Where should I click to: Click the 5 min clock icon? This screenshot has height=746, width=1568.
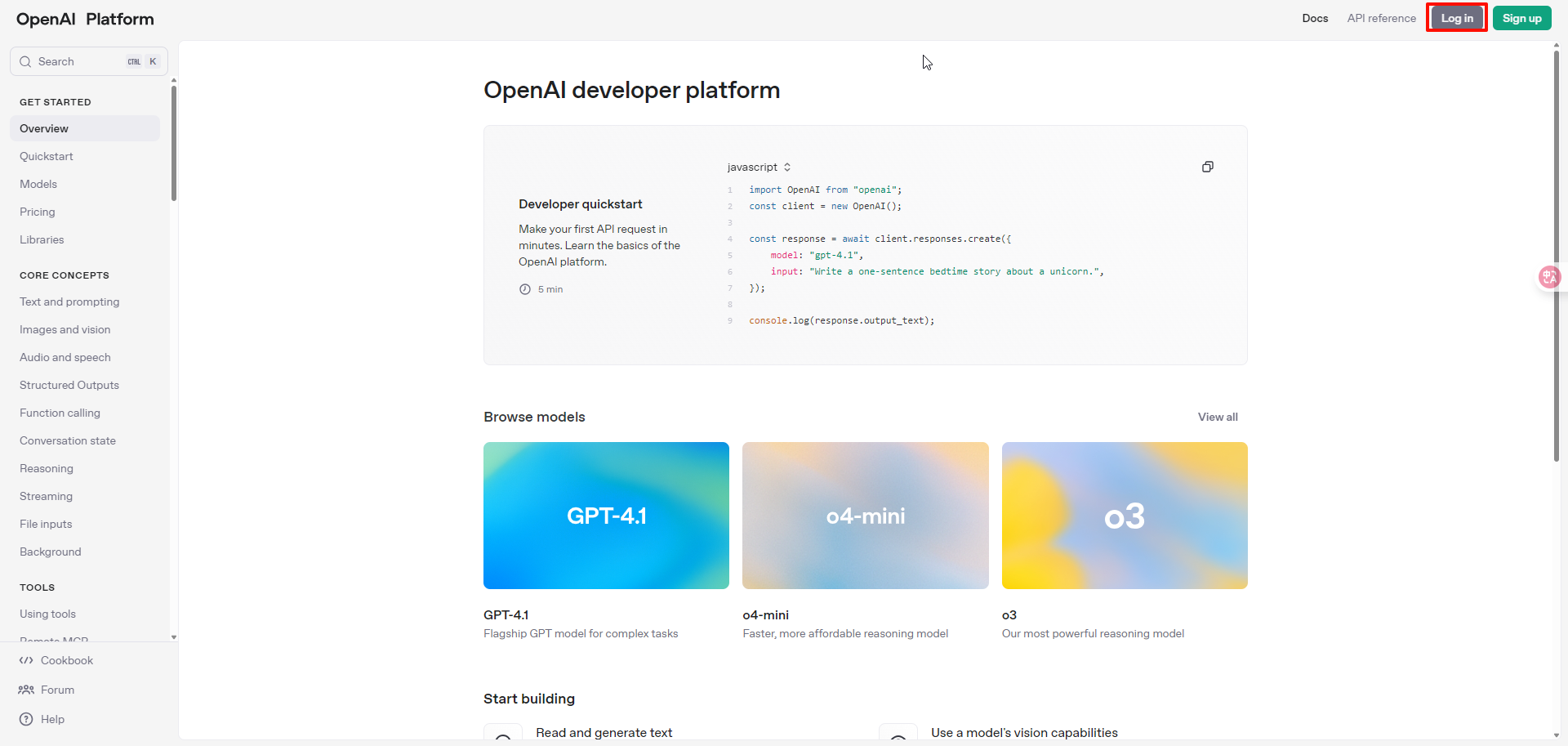525,289
